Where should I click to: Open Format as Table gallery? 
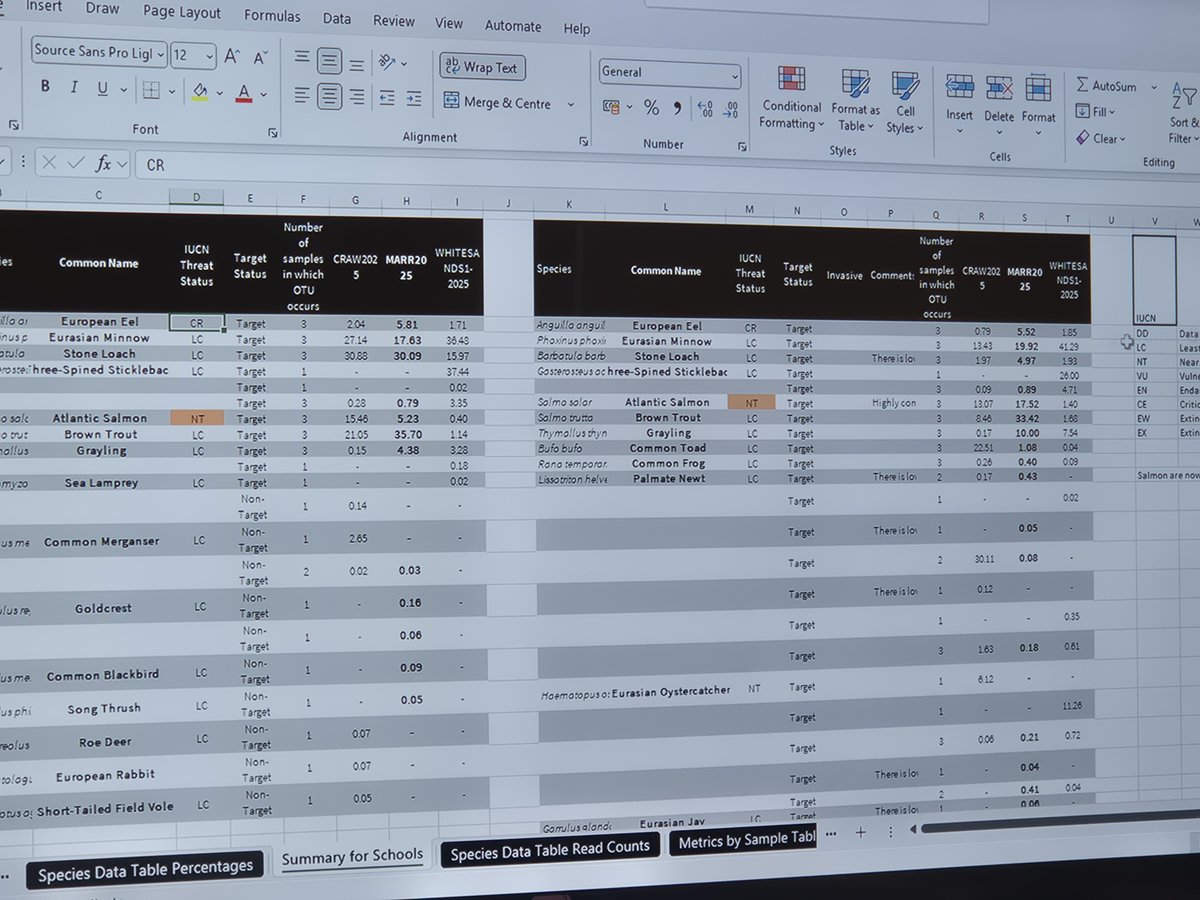[x=856, y=102]
